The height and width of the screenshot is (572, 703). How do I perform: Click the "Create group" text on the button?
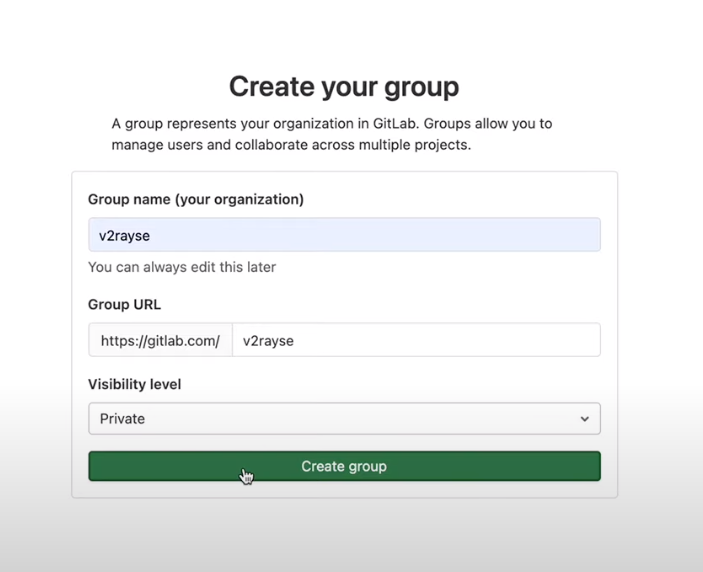tap(344, 467)
